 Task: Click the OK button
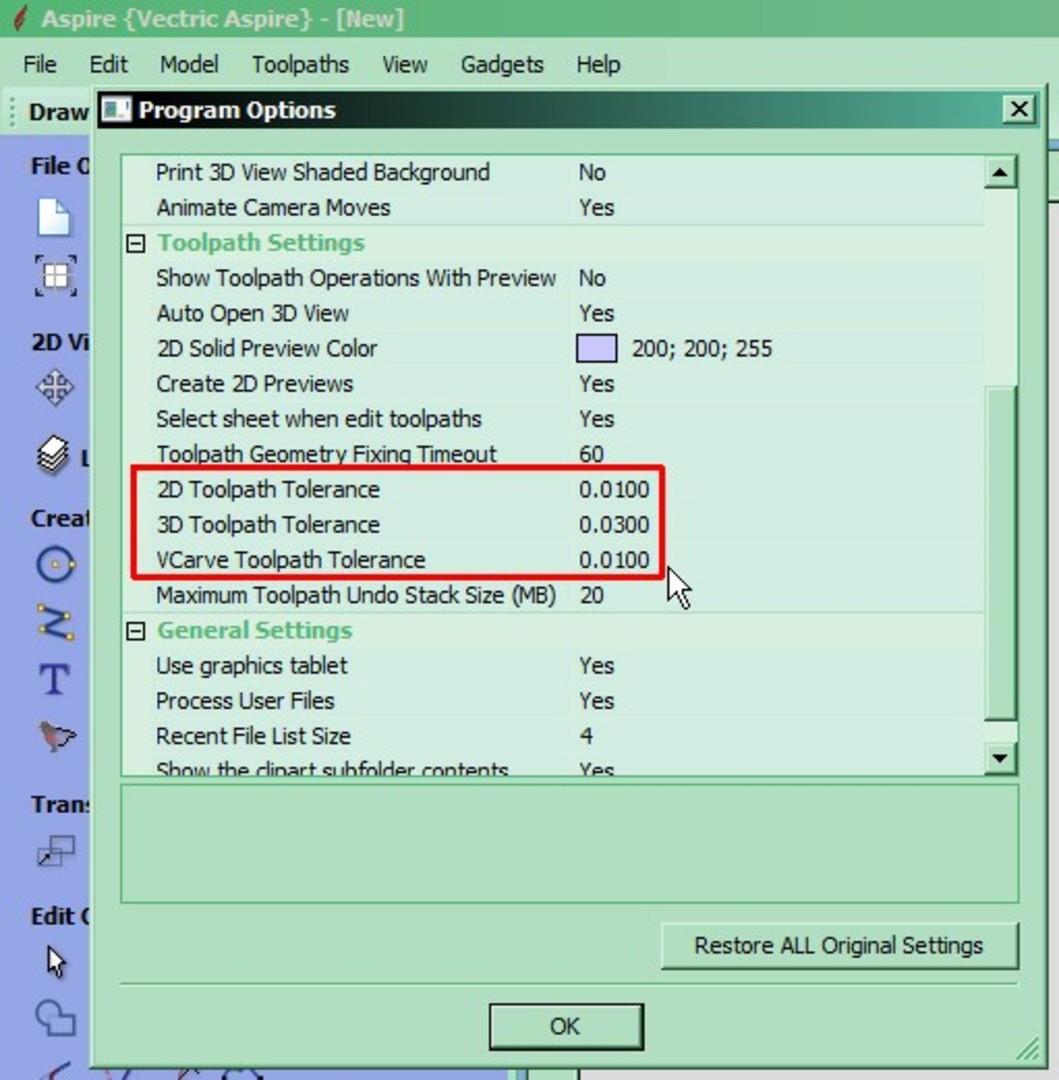tap(566, 1027)
